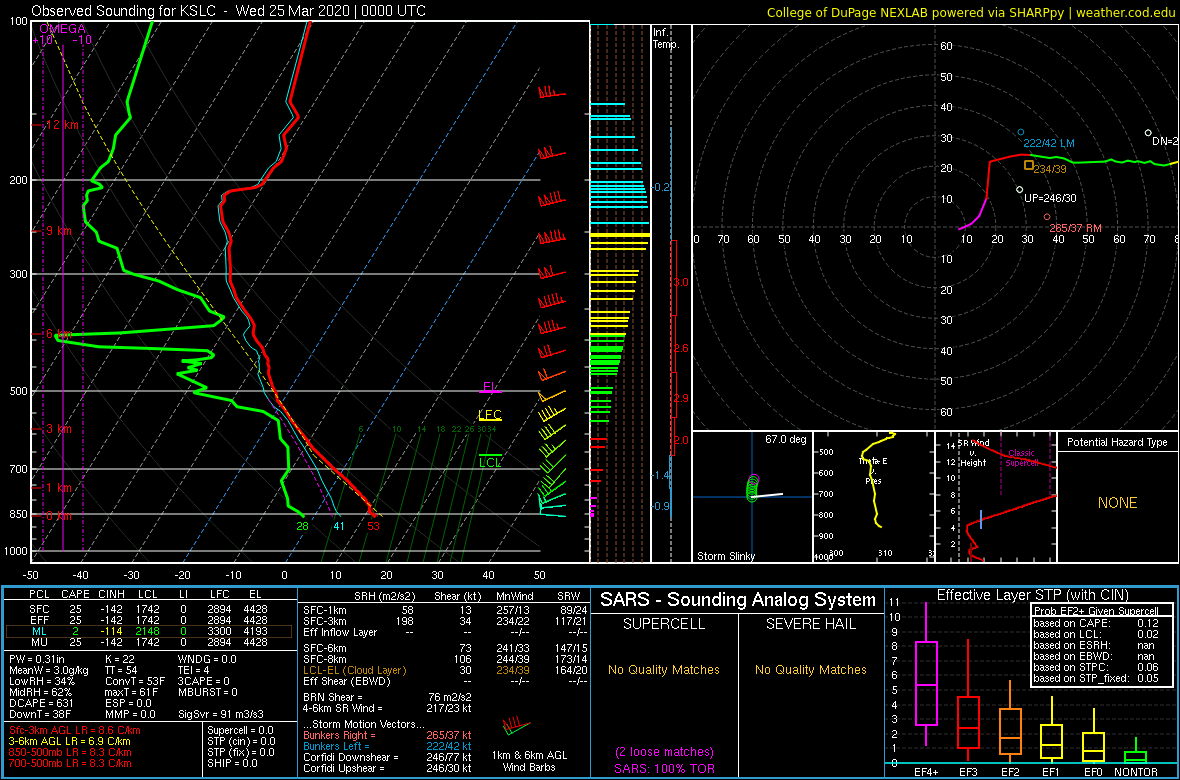1180x780 pixels.
Task: Click the Theta-E v. Pres label
Action: click(x=871, y=471)
